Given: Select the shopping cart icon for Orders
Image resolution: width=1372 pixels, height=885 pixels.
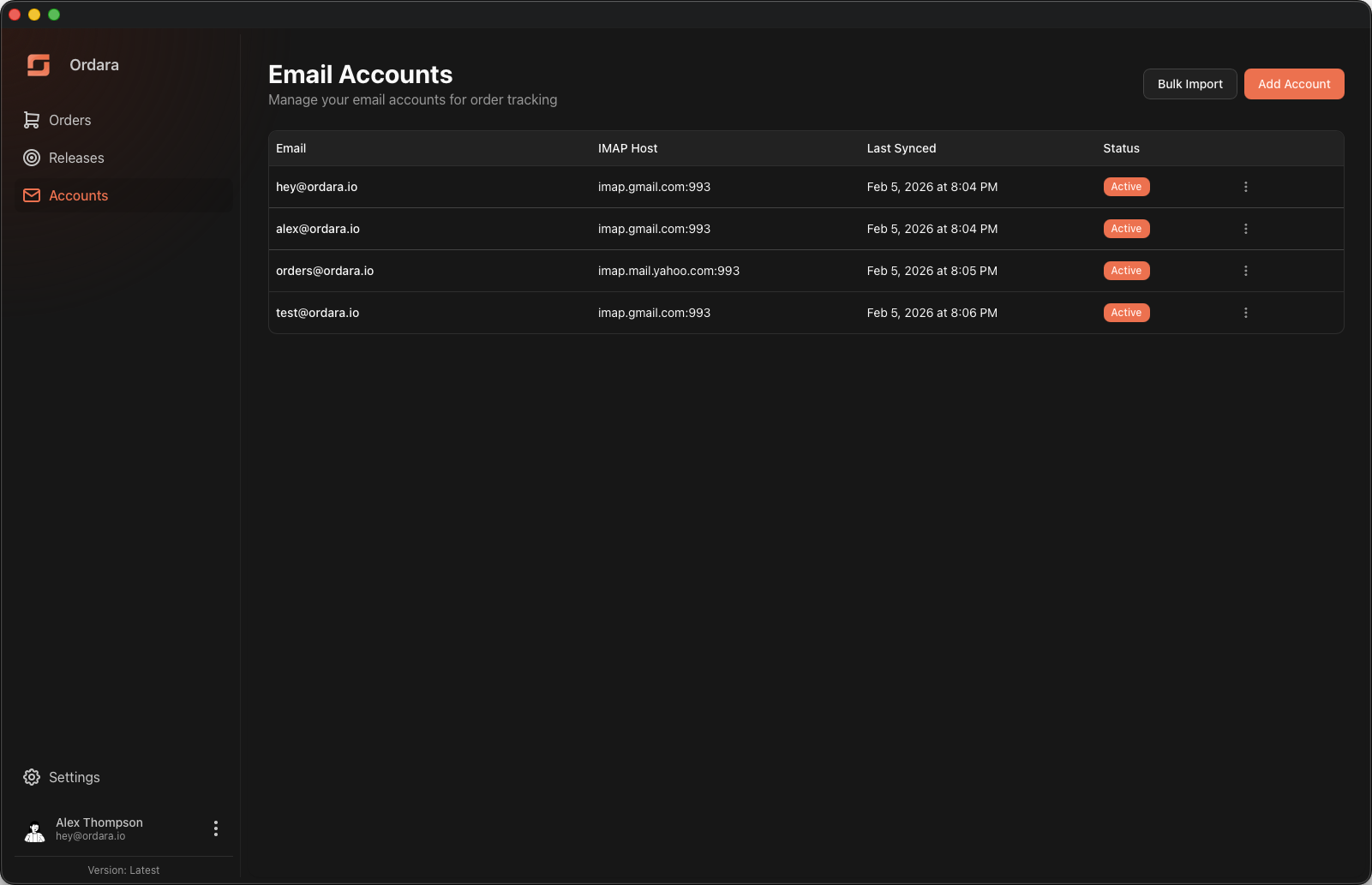Looking at the screenshot, I should tap(31, 120).
